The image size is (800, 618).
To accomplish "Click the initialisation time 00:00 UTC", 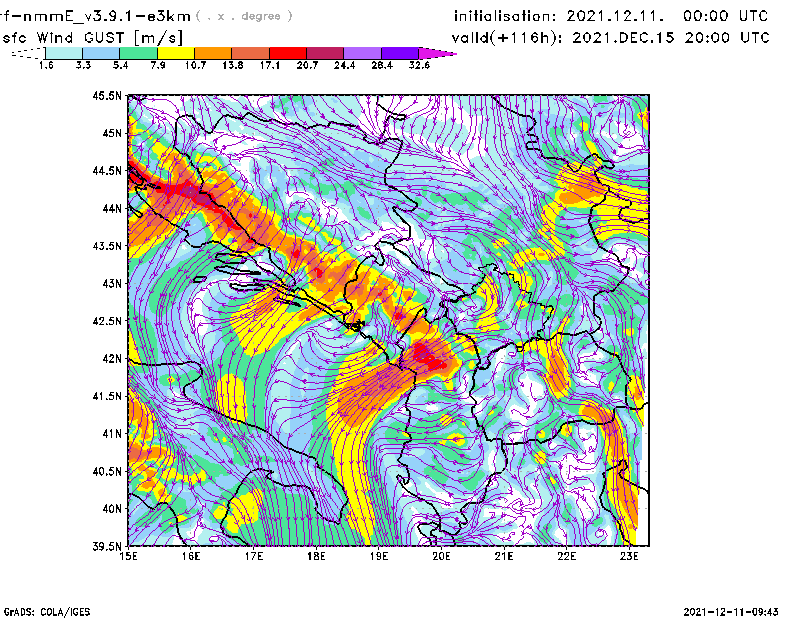I will tap(726, 16).
